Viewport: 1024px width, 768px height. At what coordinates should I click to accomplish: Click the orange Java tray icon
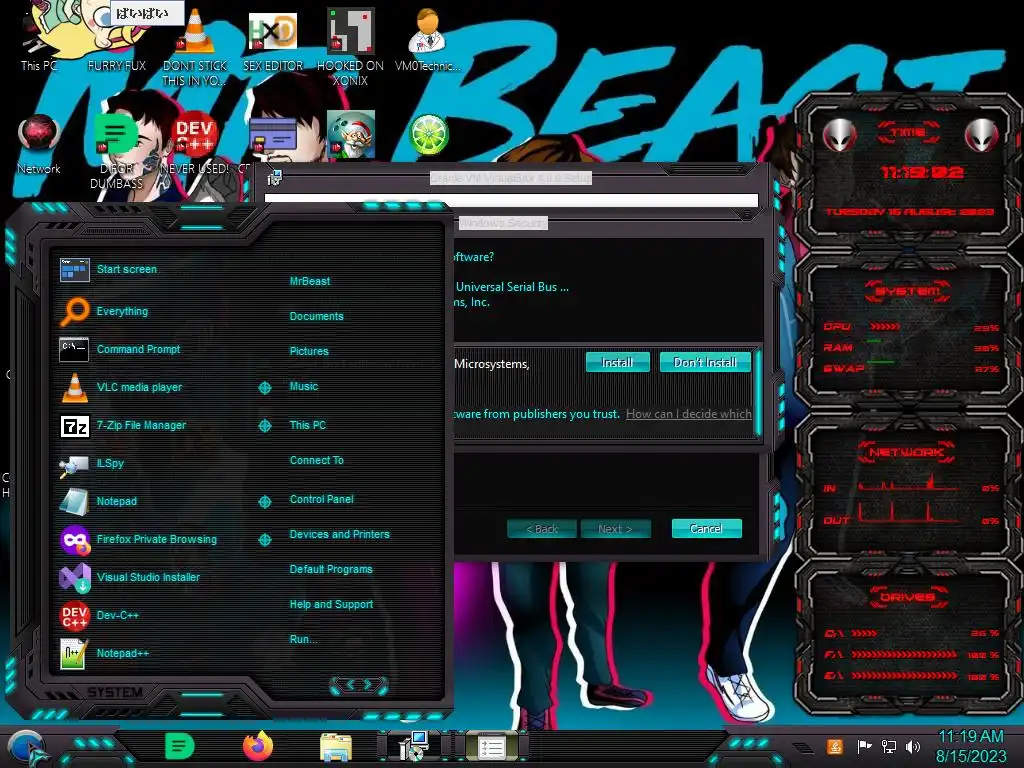(x=835, y=746)
